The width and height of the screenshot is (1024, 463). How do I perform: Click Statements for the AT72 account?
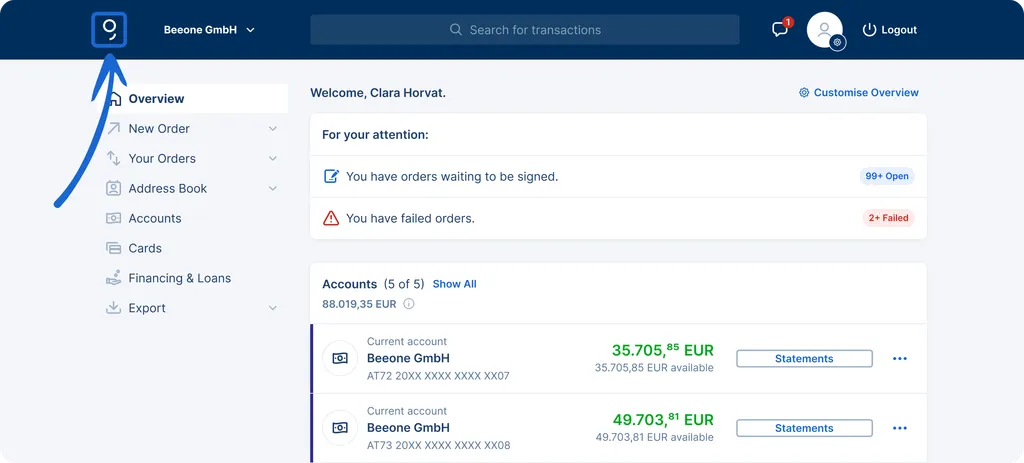click(804, 359)
